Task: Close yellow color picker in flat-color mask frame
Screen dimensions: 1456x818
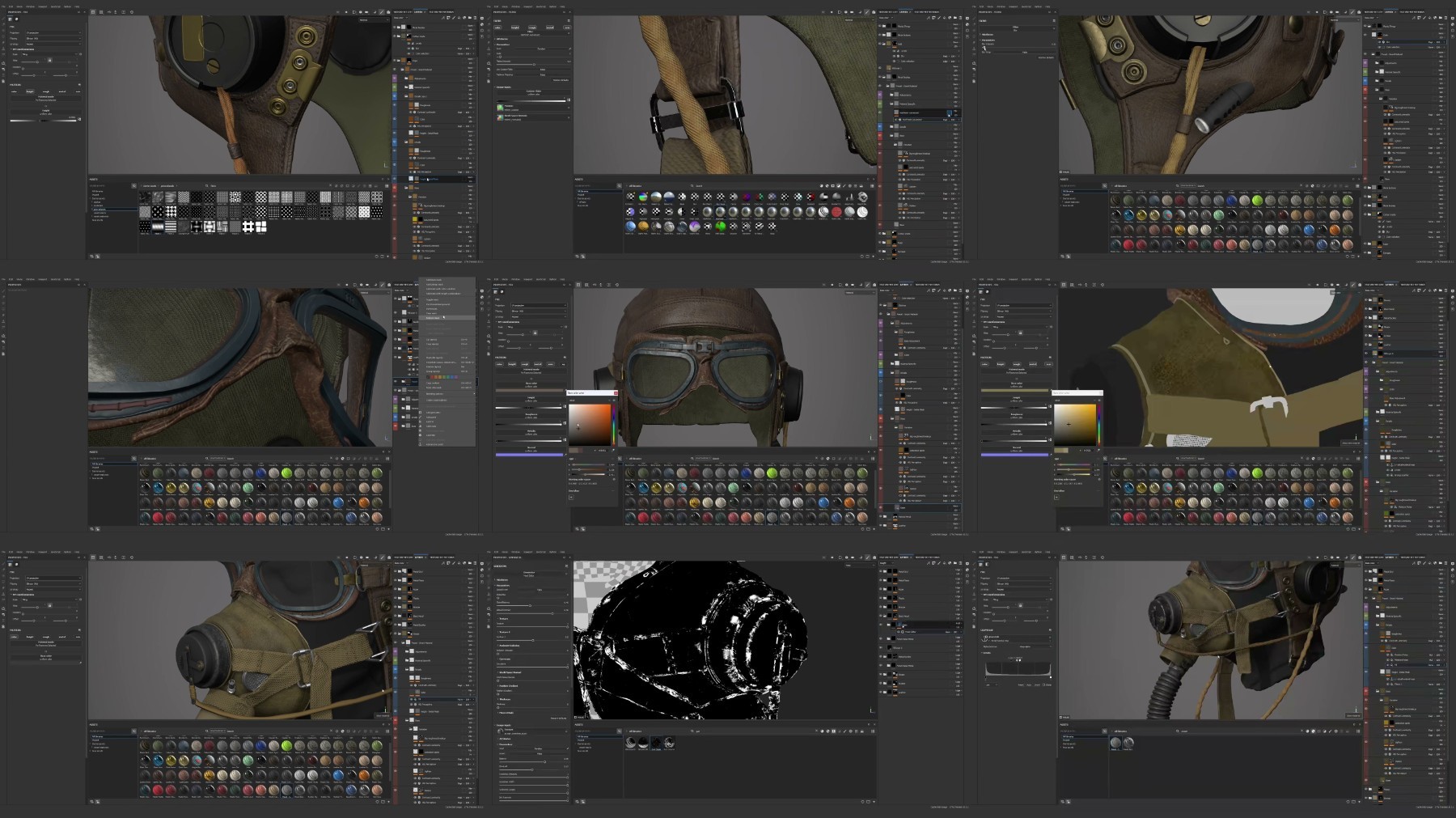Action: [x=1100, y=392]
